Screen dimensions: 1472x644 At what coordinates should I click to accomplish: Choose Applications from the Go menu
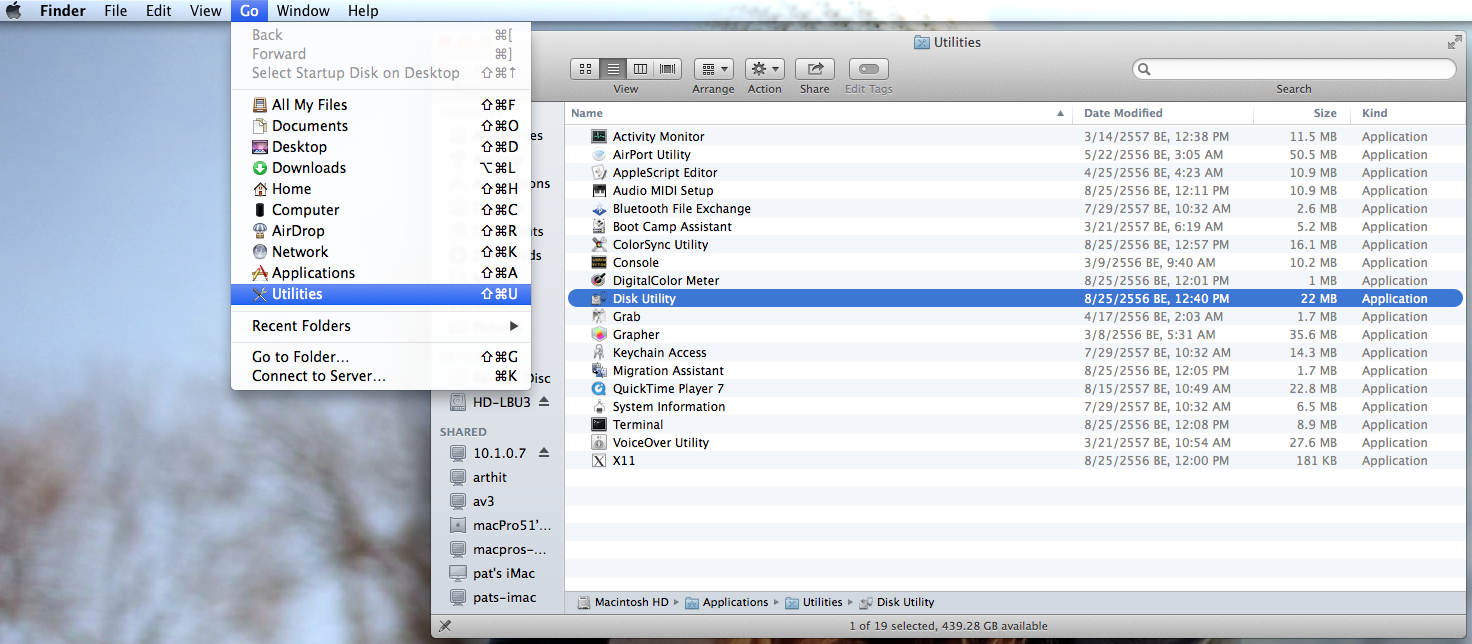point(381,273)
